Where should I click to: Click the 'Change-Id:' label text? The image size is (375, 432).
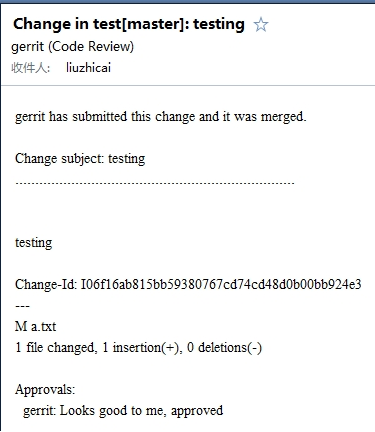click(x=46, y=284)
